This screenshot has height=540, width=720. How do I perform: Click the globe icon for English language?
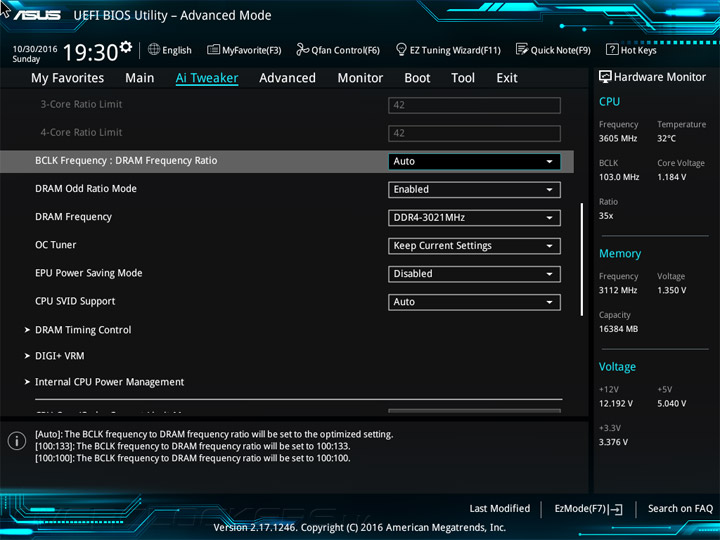pyautogui.click(x=154, y=49)
